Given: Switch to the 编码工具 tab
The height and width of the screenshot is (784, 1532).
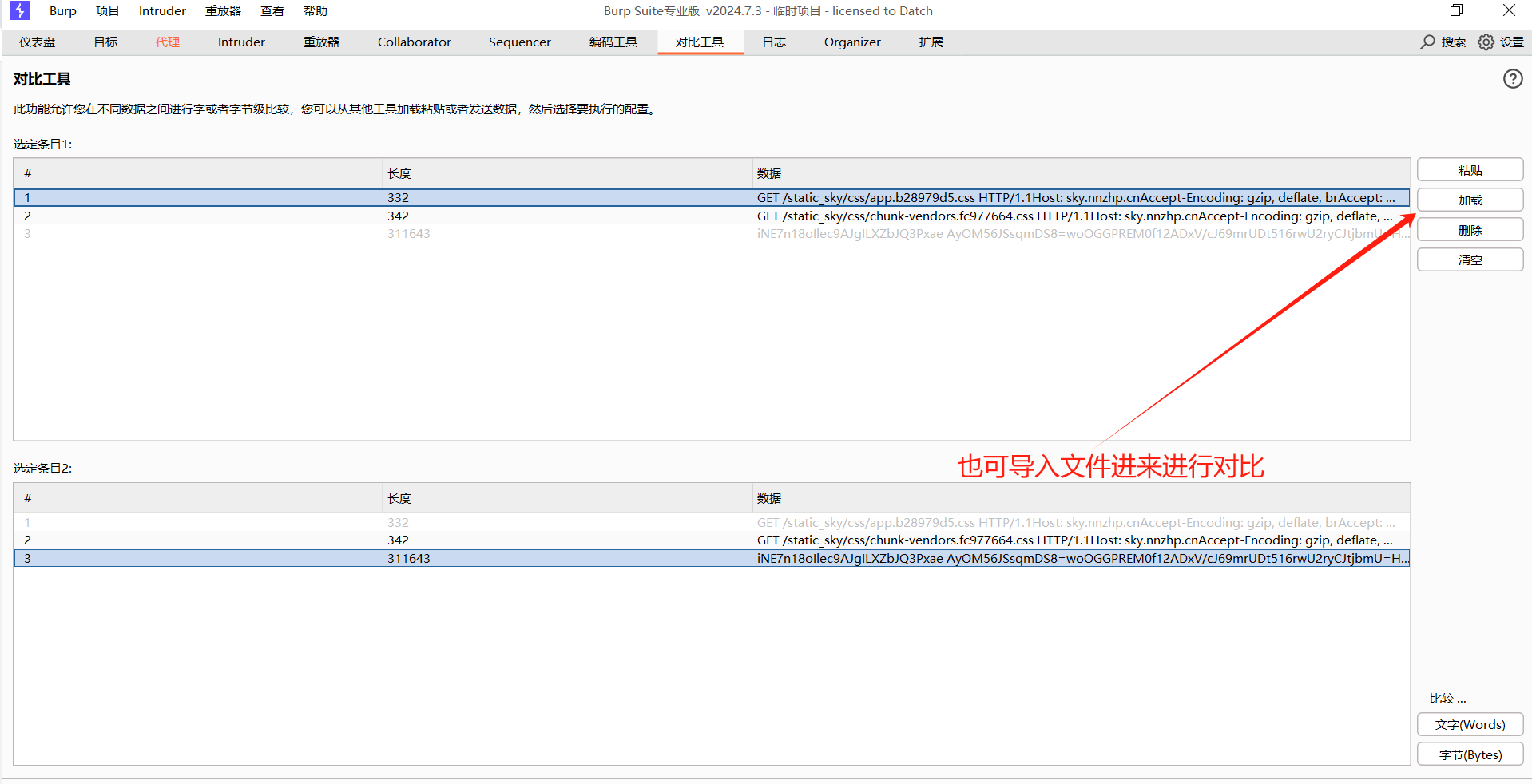Looking at the screenshot, I should [613, 42].
